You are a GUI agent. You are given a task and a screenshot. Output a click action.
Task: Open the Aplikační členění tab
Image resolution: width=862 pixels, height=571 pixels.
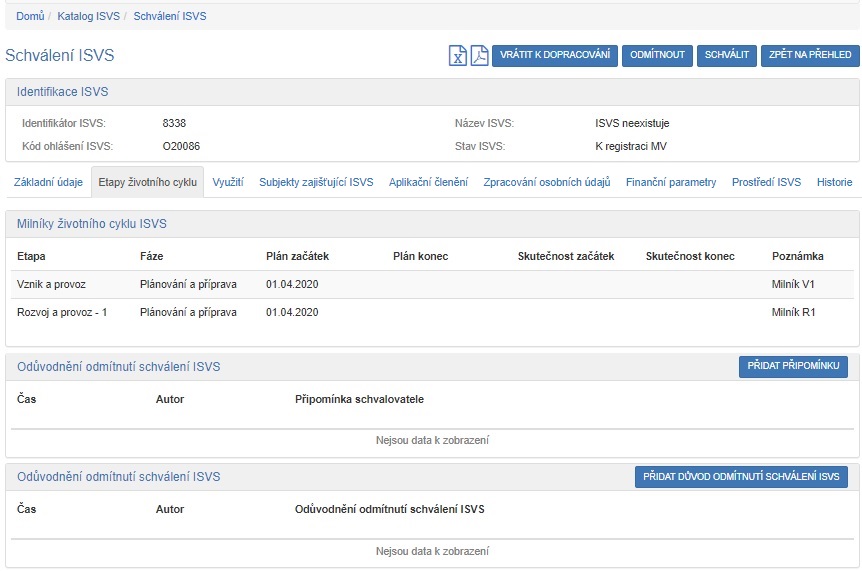point(428,183)
